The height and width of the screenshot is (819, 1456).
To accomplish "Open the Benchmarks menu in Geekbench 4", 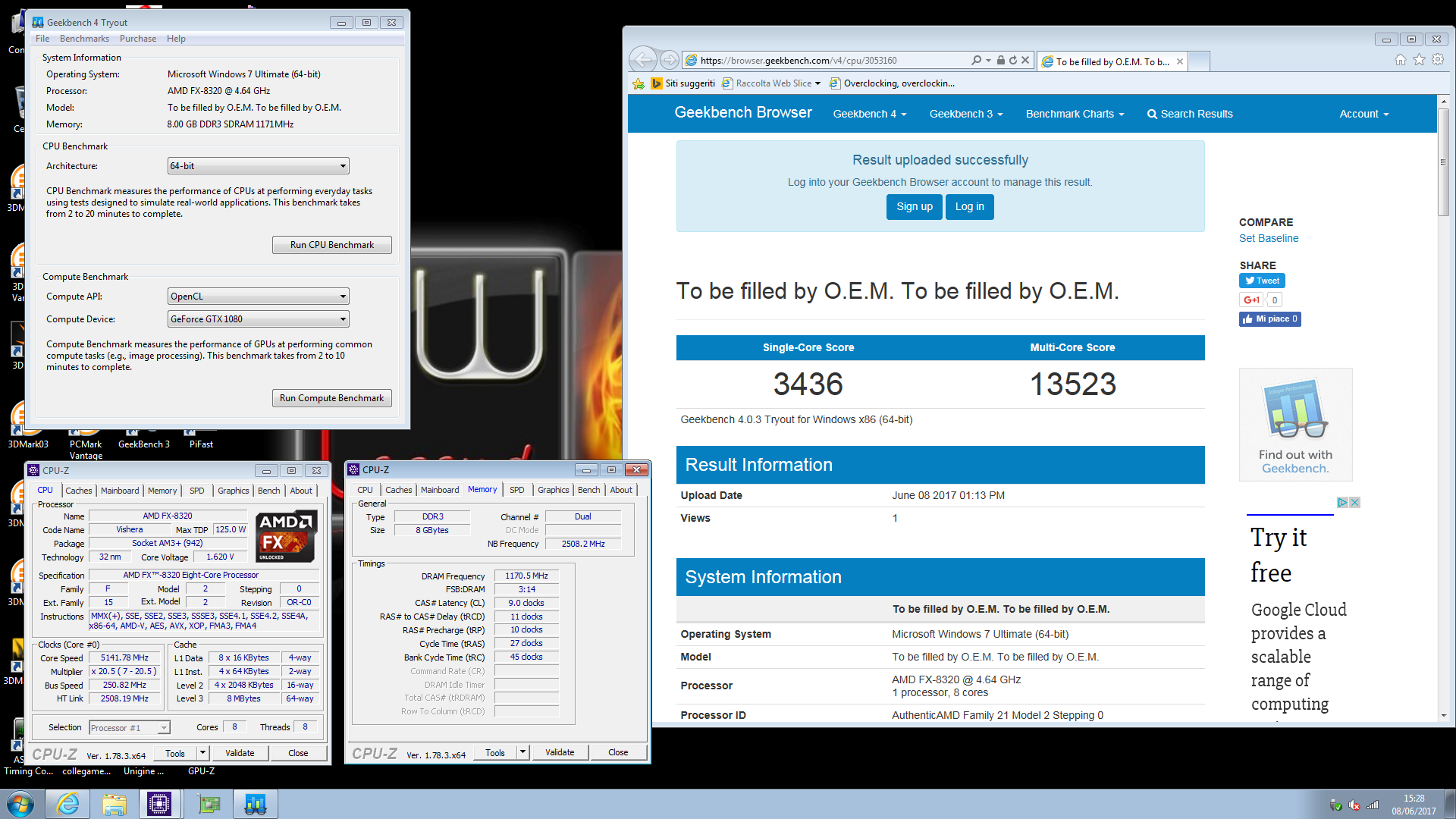I will coord(84,39).
